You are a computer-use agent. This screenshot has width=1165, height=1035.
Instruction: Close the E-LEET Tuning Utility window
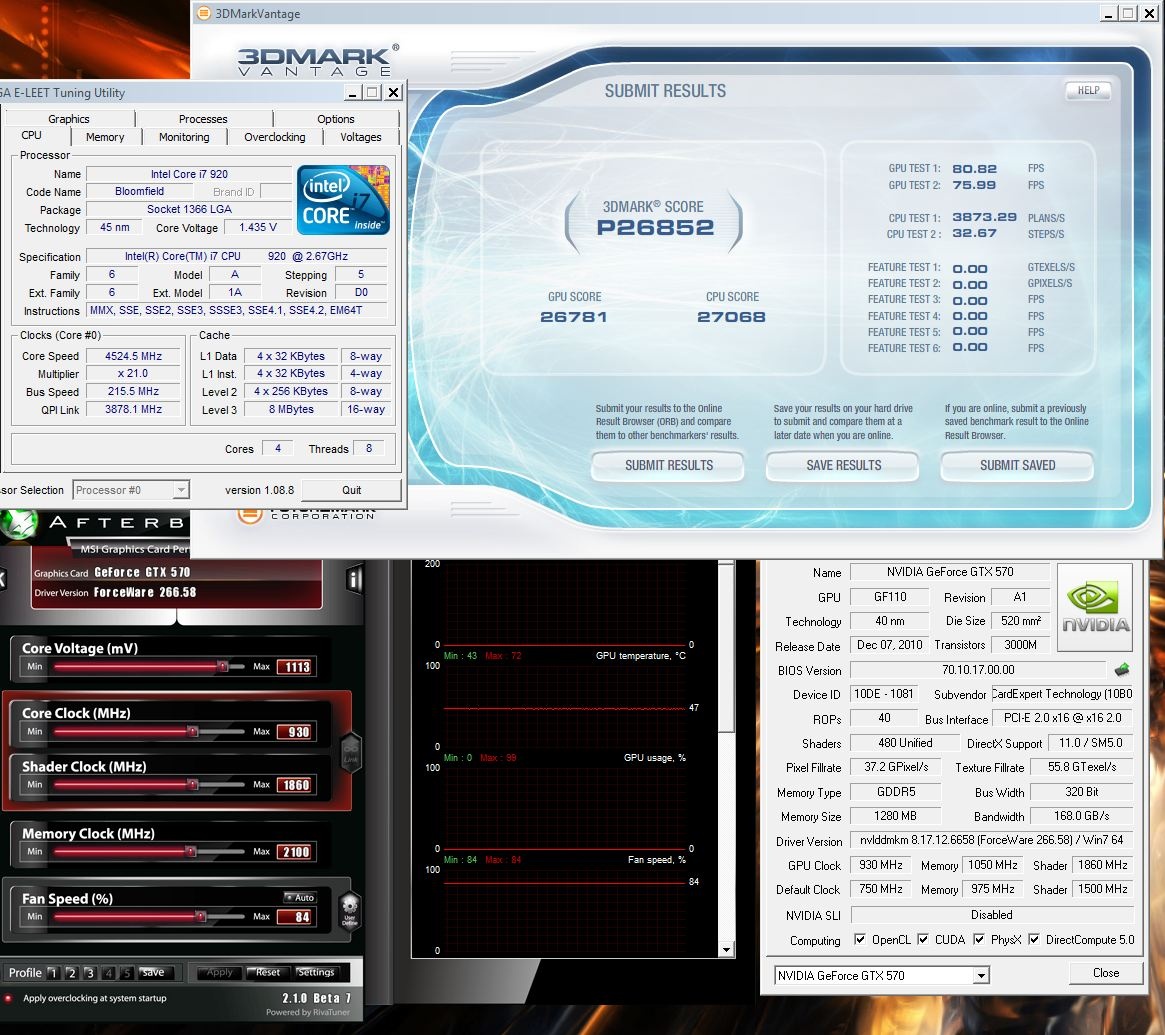pos(394,92)
